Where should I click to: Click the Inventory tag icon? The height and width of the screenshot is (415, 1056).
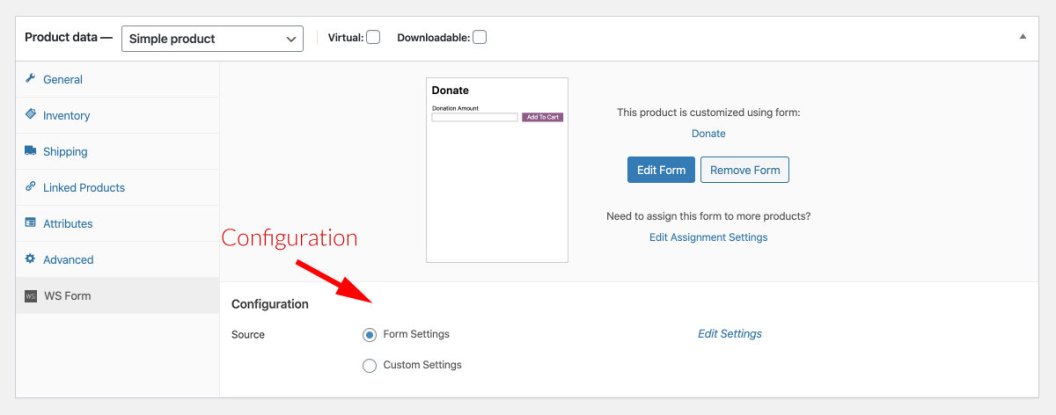pos(31,115)
